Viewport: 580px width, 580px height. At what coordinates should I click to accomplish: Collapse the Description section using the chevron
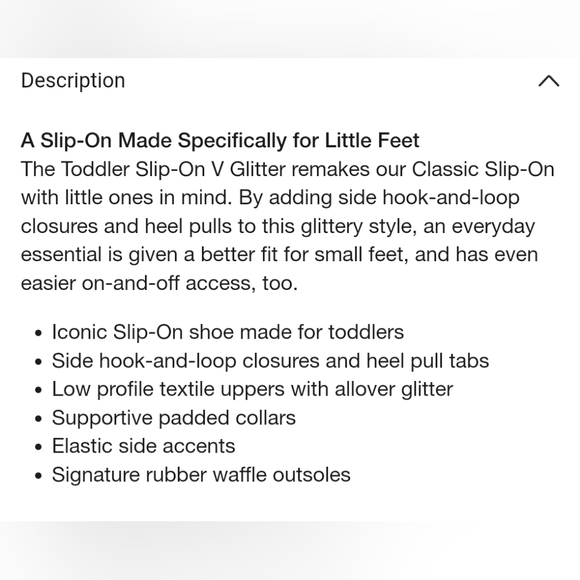tap(549, 81)
